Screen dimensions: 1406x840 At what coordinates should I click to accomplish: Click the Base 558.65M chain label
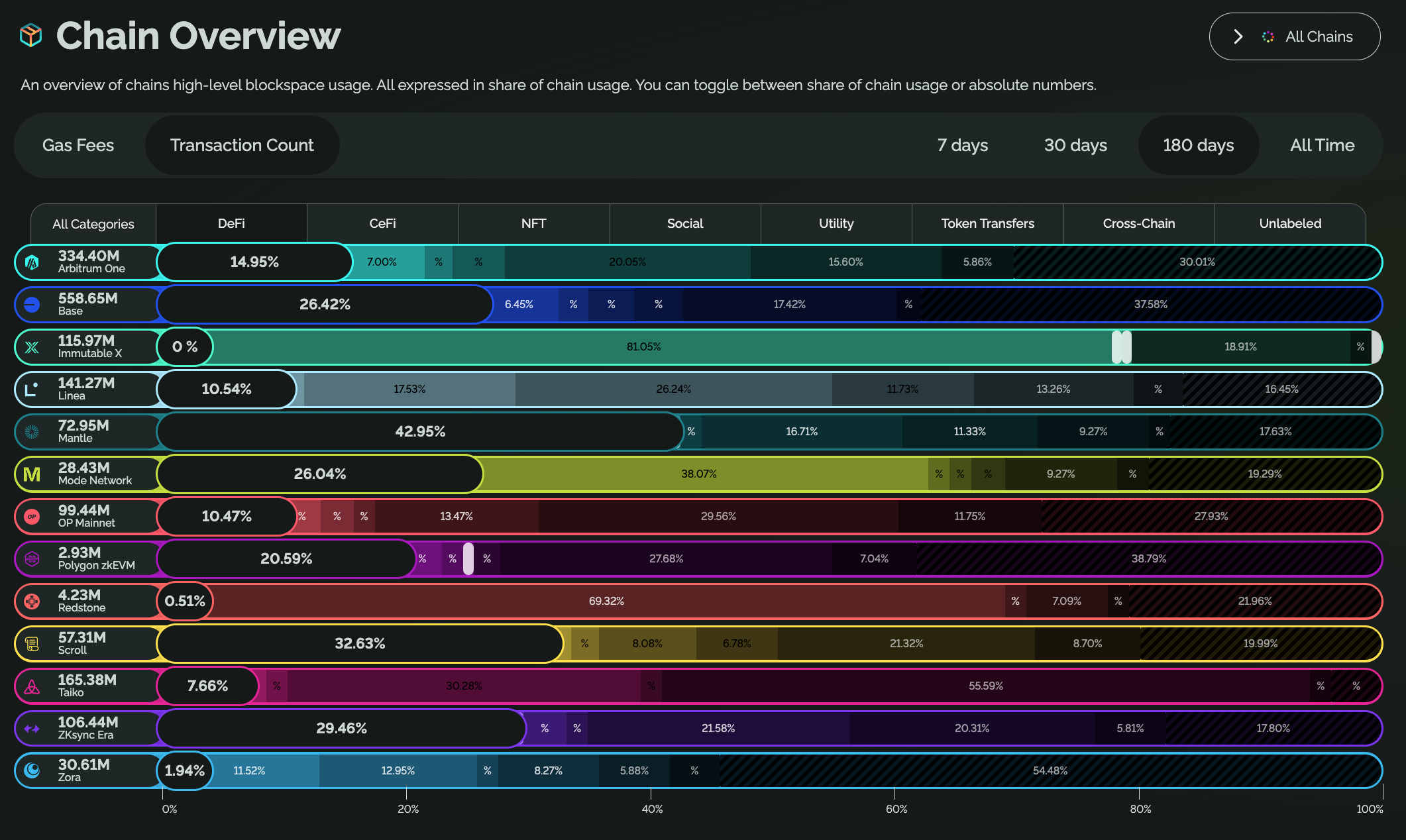tap(87, 304)
